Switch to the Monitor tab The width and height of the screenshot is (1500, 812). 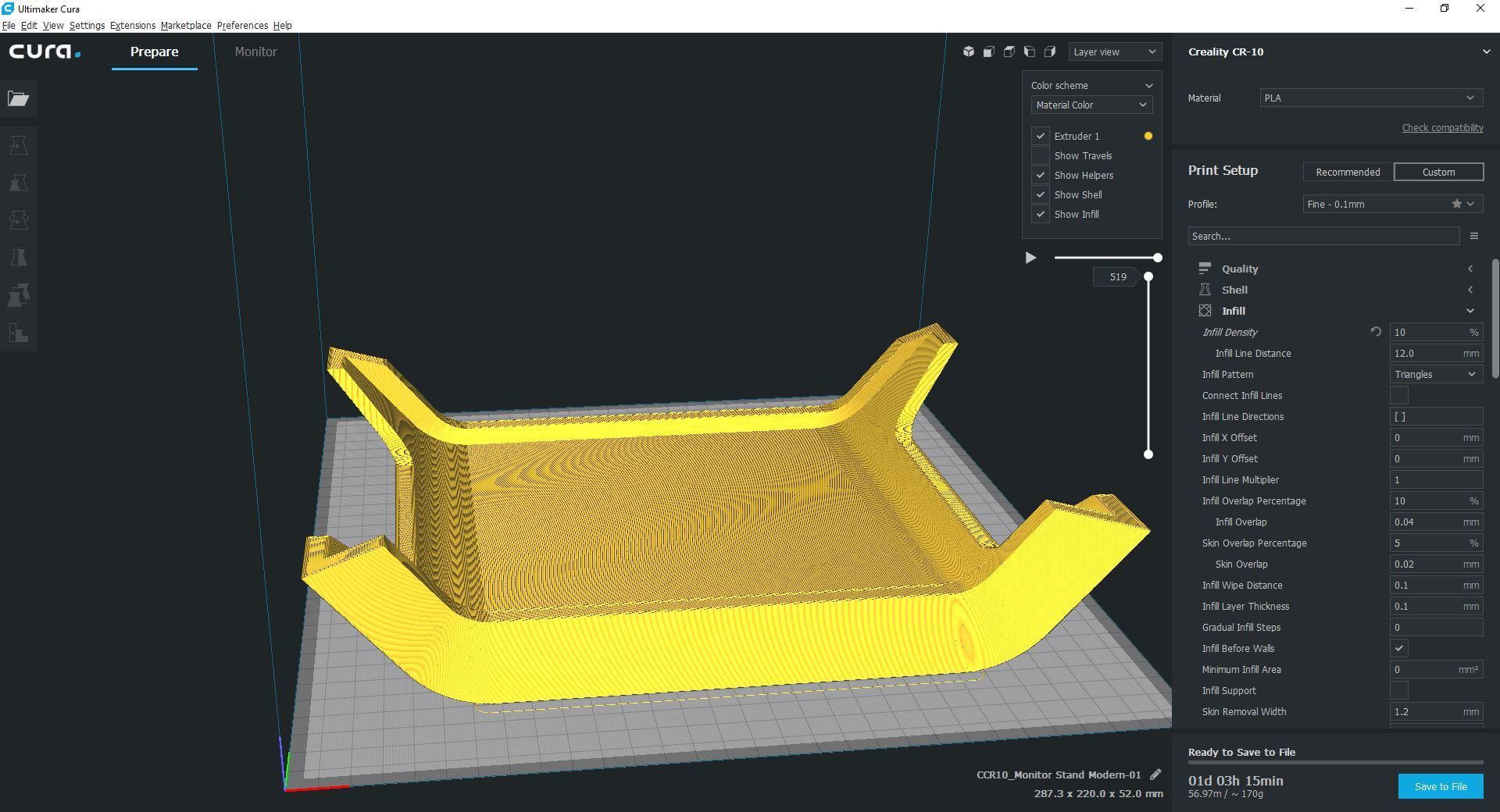click(255, 52)
